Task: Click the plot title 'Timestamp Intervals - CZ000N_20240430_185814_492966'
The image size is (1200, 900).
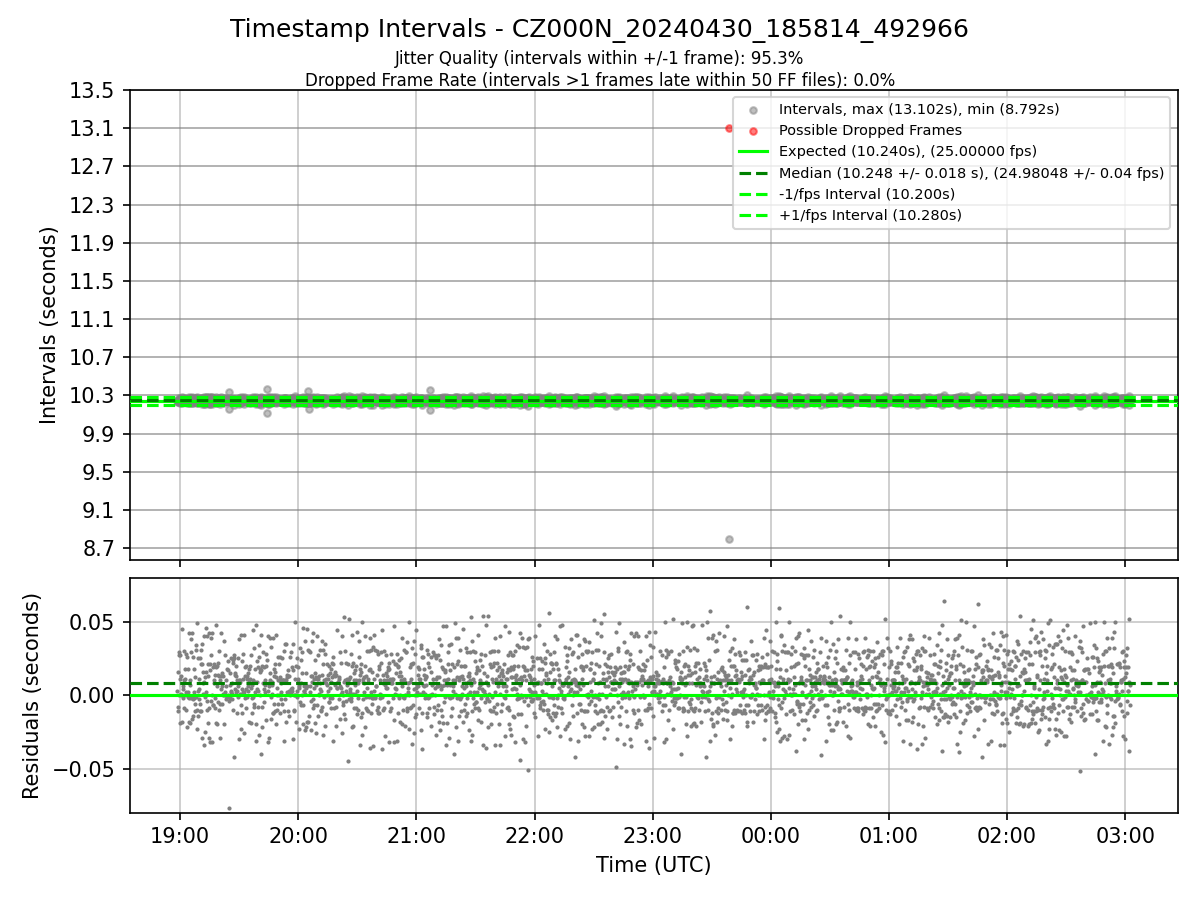Action: click(599, 29)
